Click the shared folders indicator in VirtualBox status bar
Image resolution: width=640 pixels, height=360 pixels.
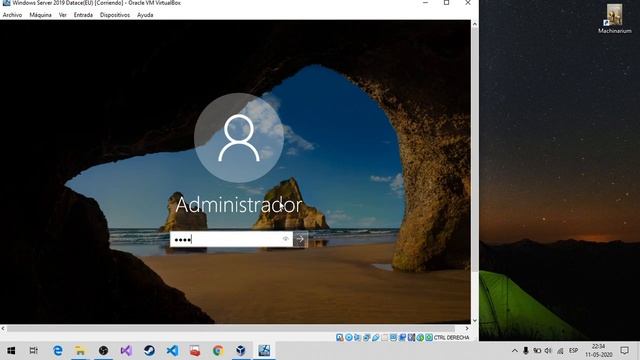click(x=385, y=338)
